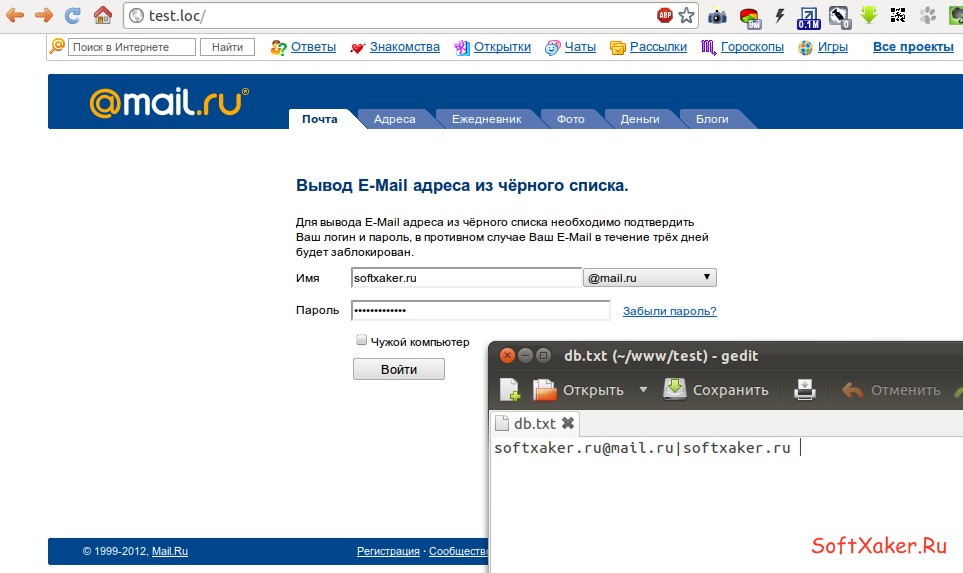Focus the Поиск в Интернете search field
Screen dimensions: 963x573
coord(131,47)
